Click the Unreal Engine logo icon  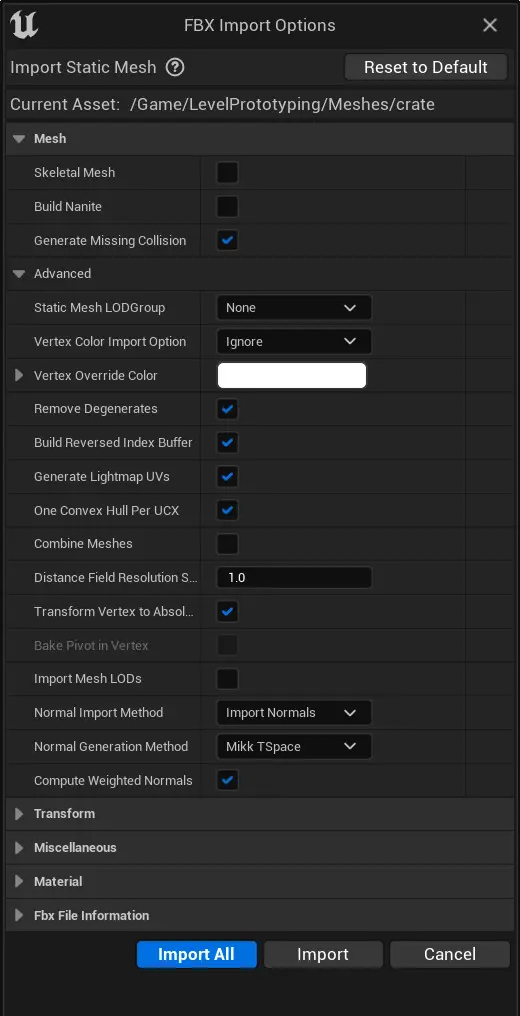24,25
